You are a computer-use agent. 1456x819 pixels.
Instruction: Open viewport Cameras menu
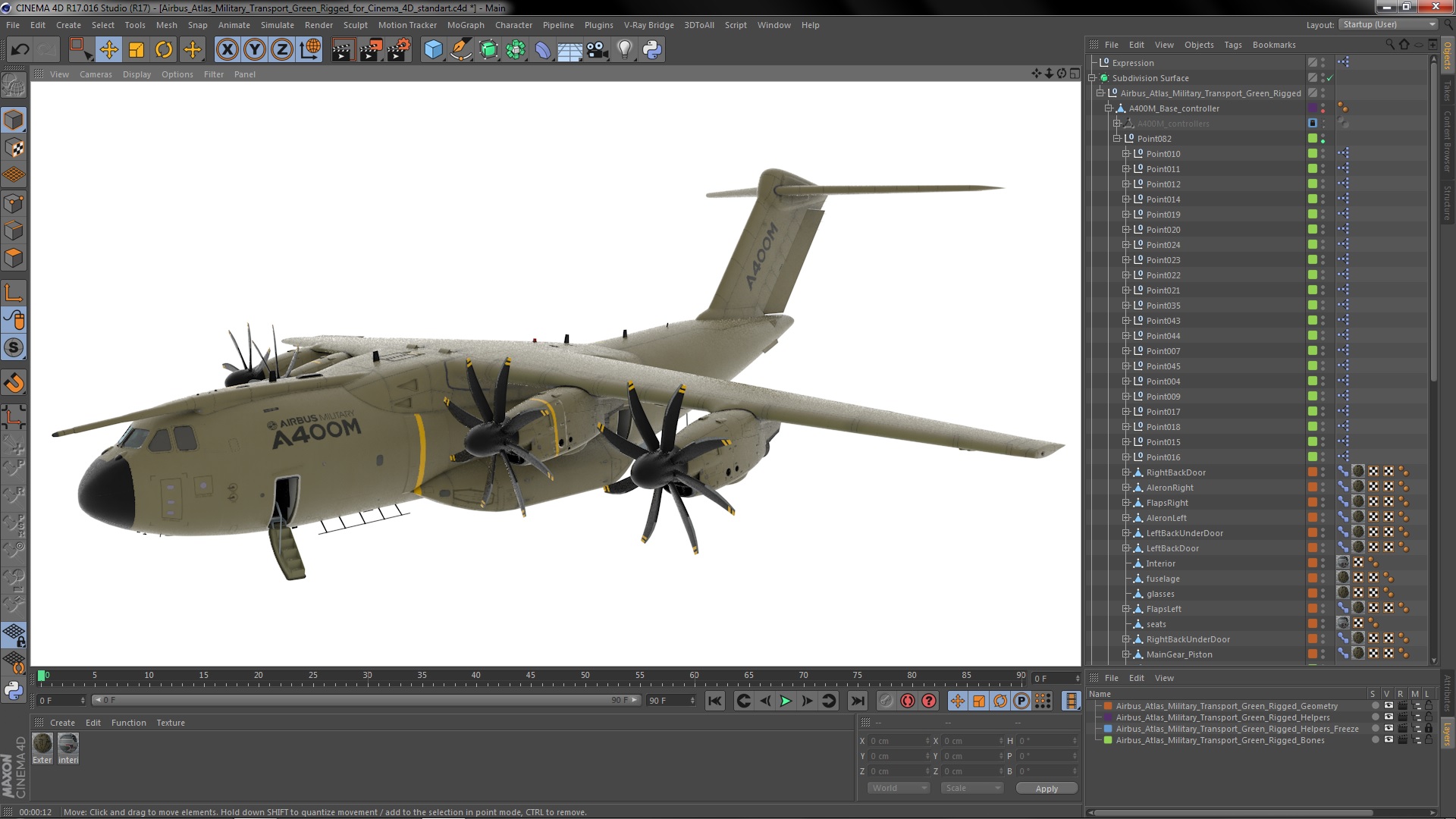pos(96,74)
